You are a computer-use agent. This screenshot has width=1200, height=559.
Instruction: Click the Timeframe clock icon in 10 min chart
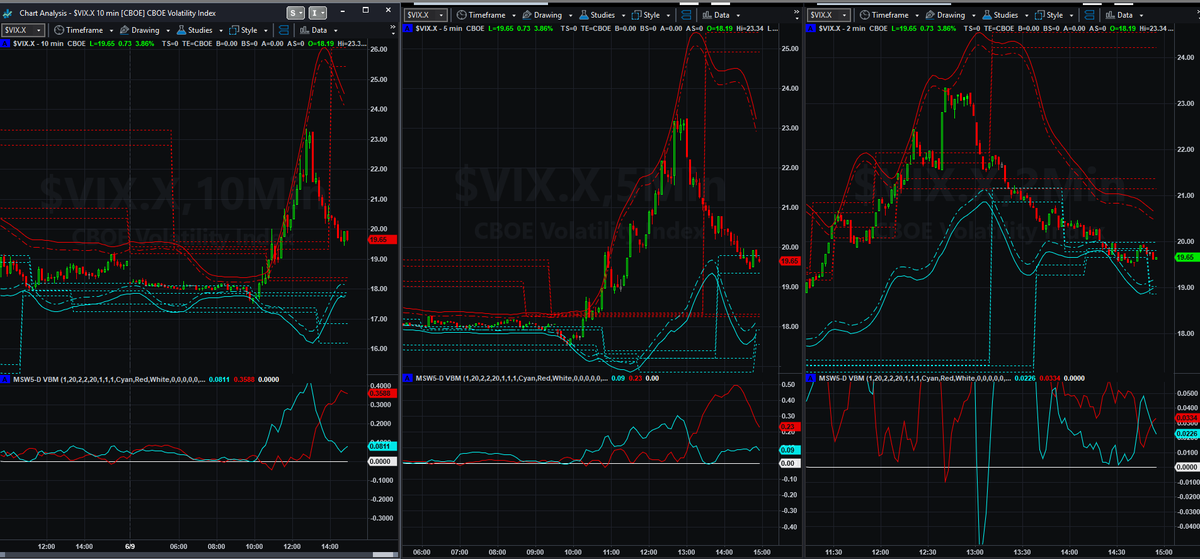(59, 30)
